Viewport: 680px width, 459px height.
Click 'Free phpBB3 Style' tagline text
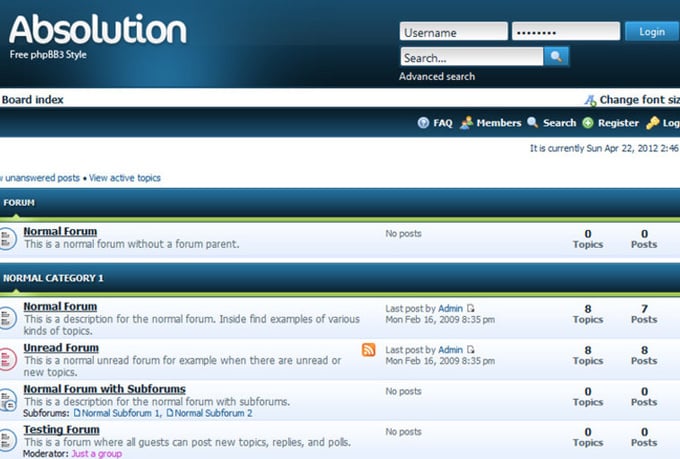tap(48, 55)
